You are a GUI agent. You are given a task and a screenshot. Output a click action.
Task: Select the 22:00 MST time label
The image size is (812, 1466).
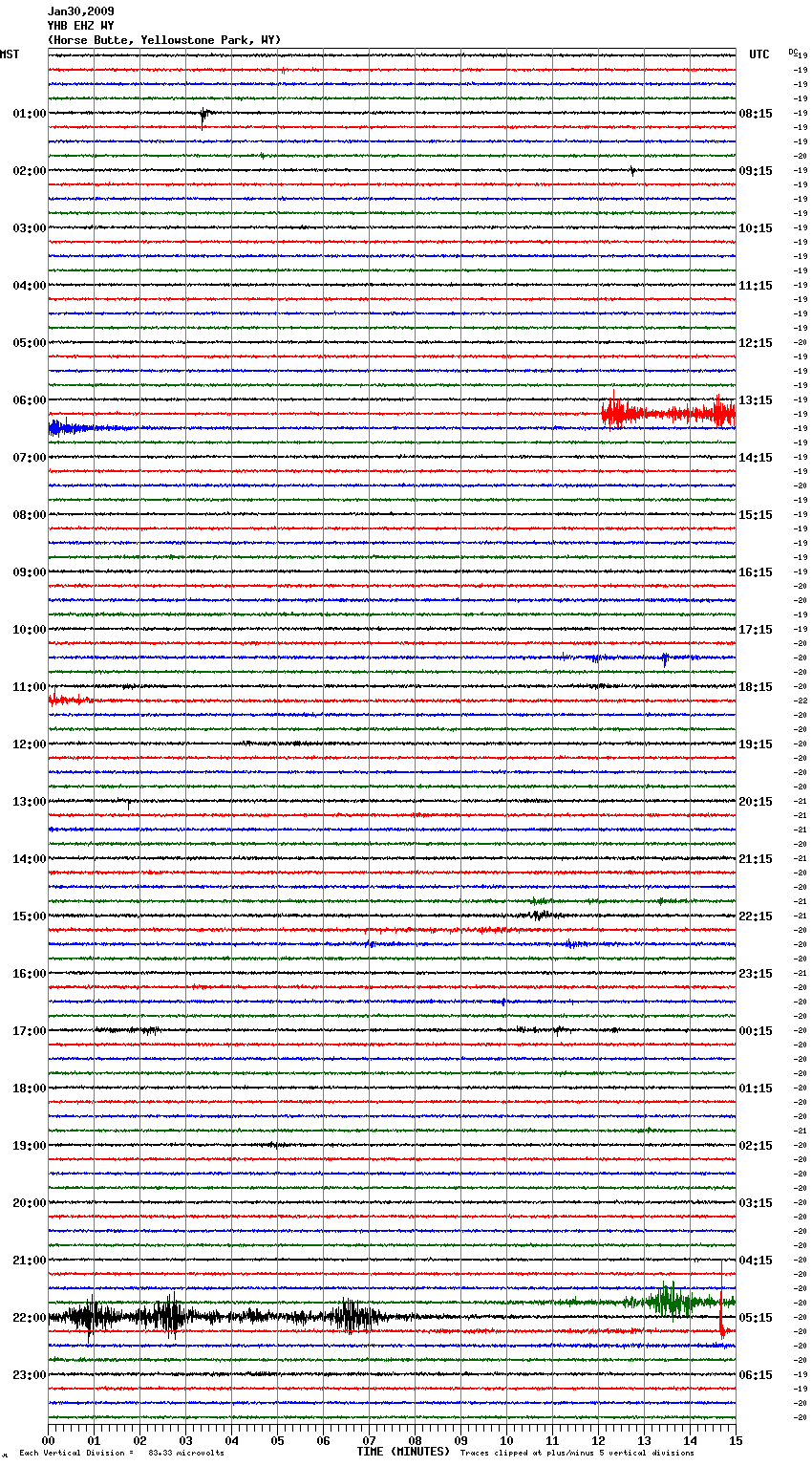(x=30, y=1318)
